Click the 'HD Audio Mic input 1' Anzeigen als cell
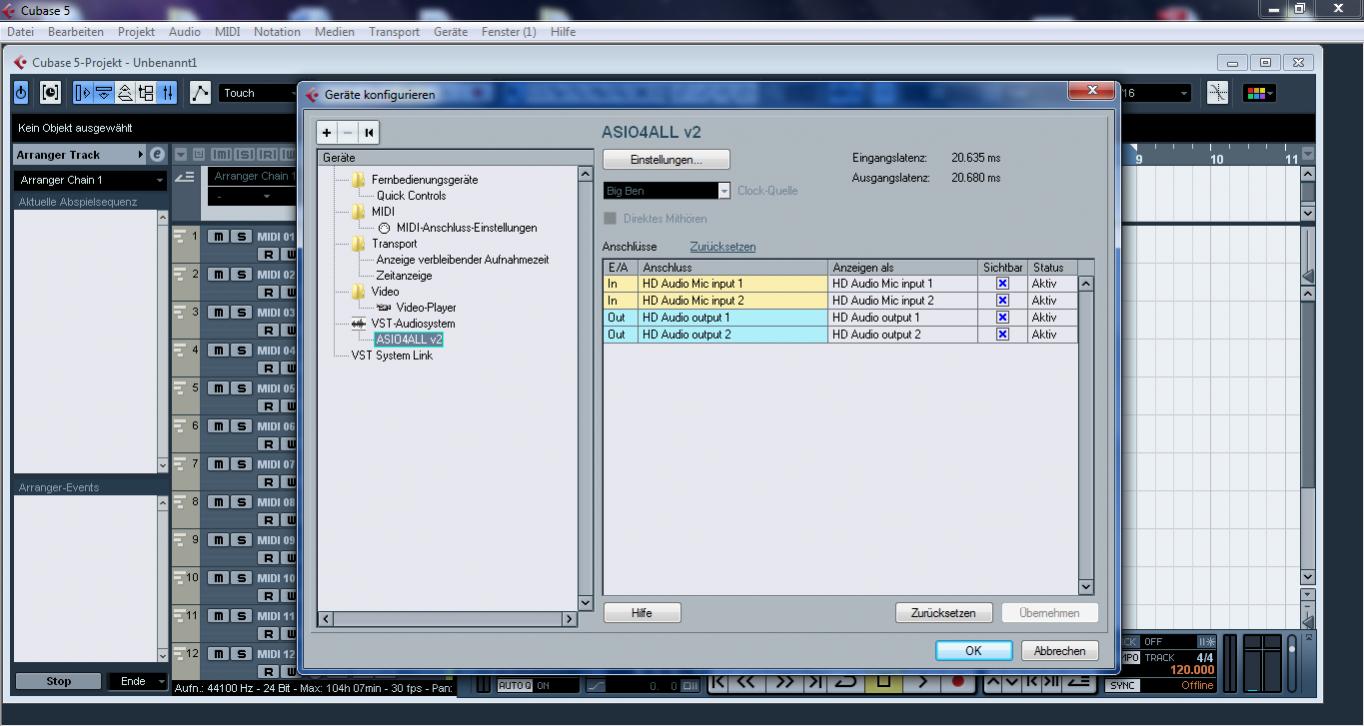The image size is (1364, 726). point(903,284)
